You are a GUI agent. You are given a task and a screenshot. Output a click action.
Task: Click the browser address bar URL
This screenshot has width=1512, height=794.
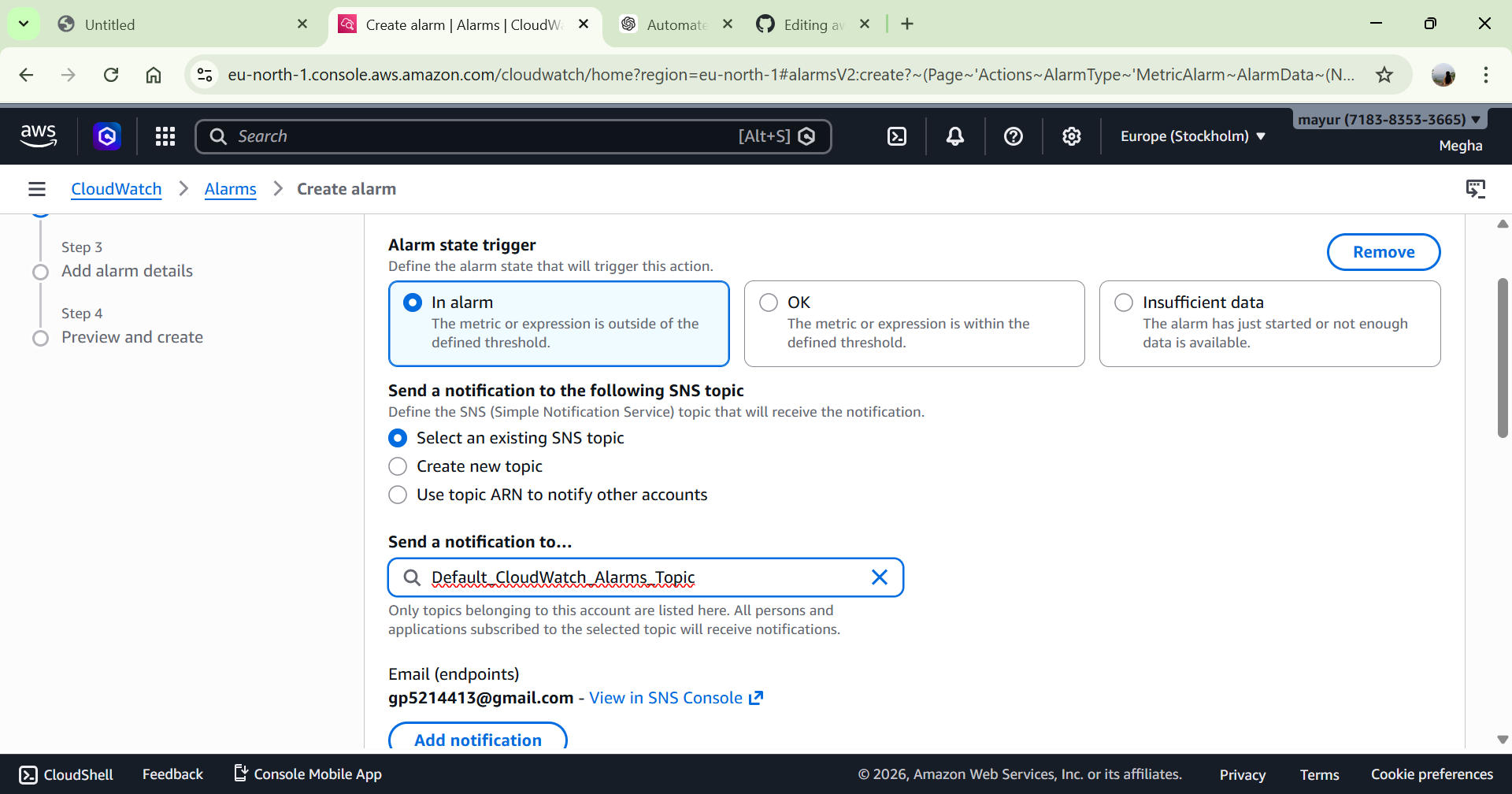791,75
